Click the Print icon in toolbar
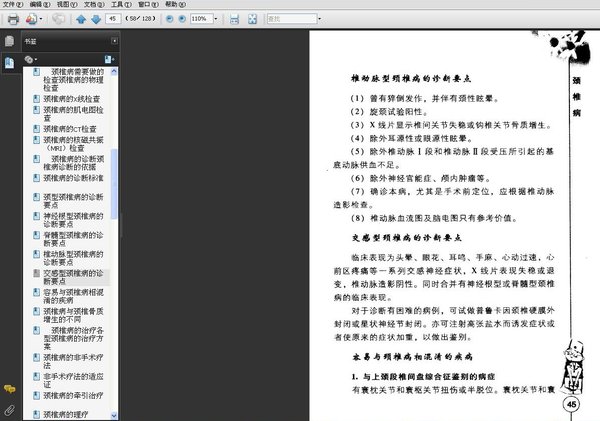Viewport: 600px width, 421px height. point(13,19)
